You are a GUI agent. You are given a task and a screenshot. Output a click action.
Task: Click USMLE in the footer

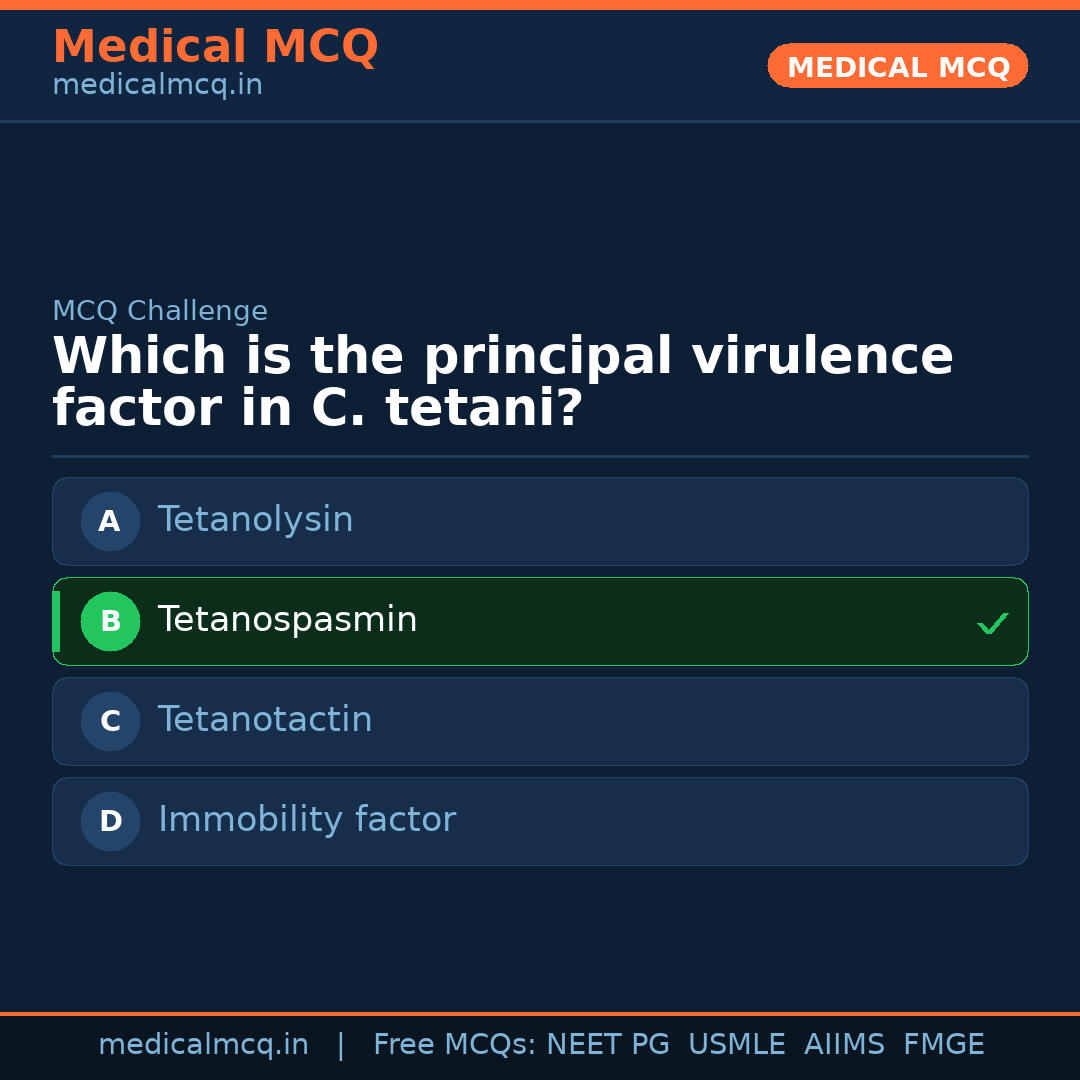(736, 1045)
